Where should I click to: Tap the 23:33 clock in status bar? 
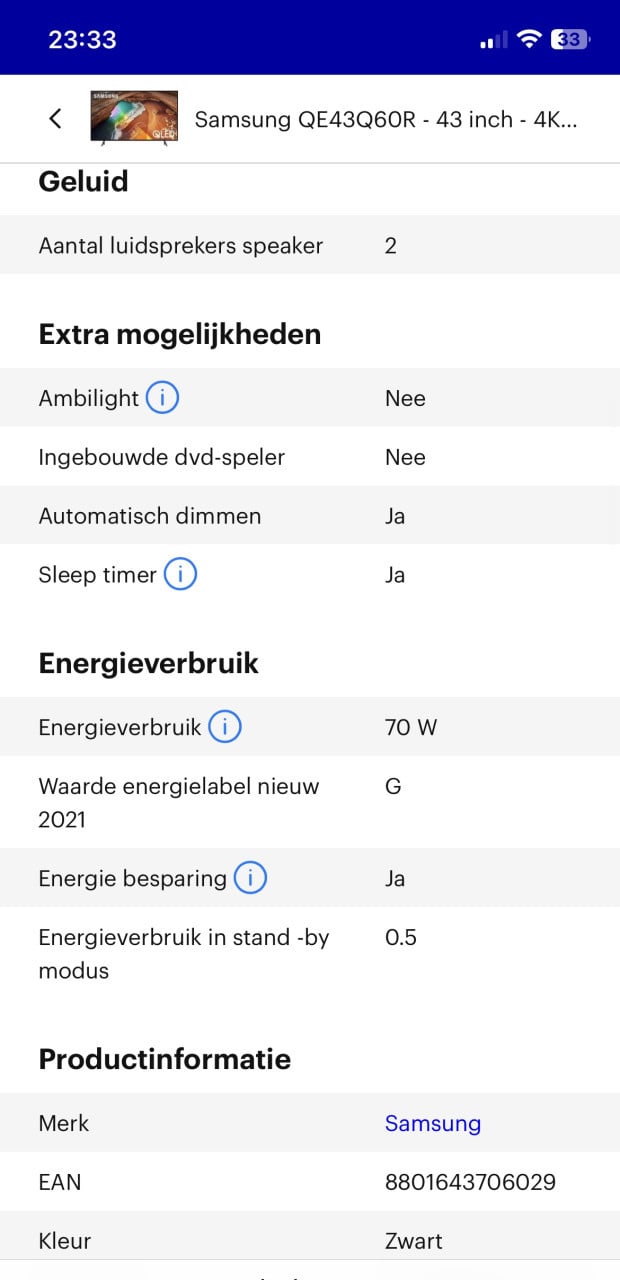(x=82, y=40)
